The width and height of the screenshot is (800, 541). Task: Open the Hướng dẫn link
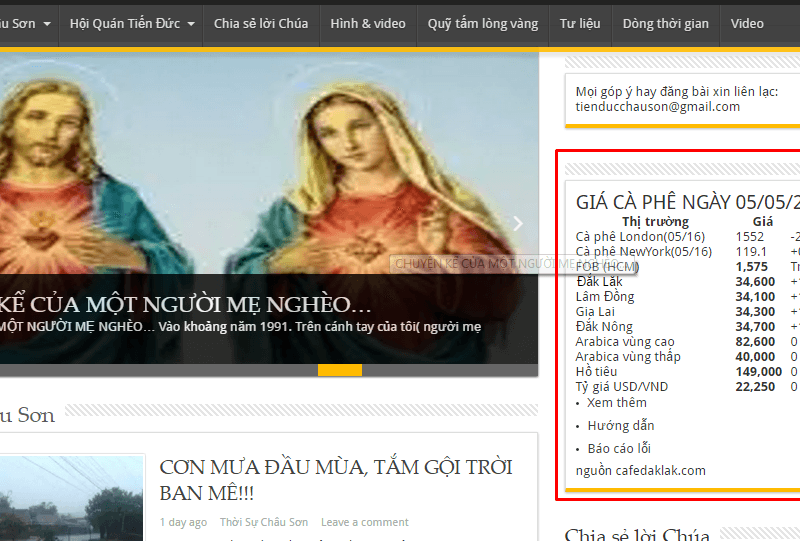coord(621,426)
